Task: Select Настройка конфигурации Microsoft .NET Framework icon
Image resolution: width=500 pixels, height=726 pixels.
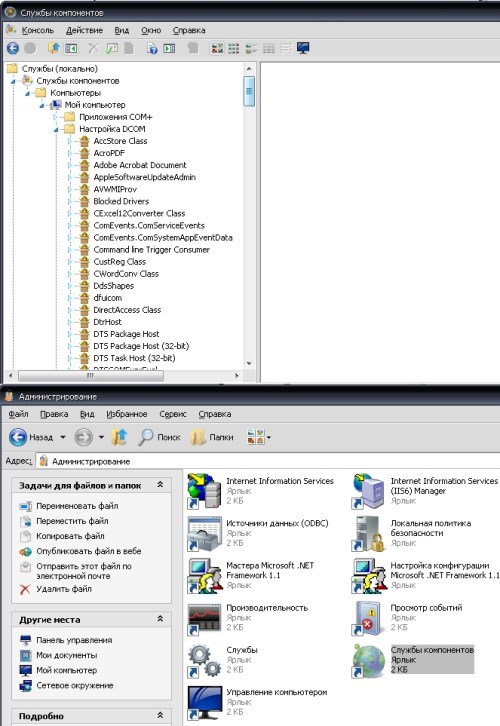Action: tap(369, 576)
